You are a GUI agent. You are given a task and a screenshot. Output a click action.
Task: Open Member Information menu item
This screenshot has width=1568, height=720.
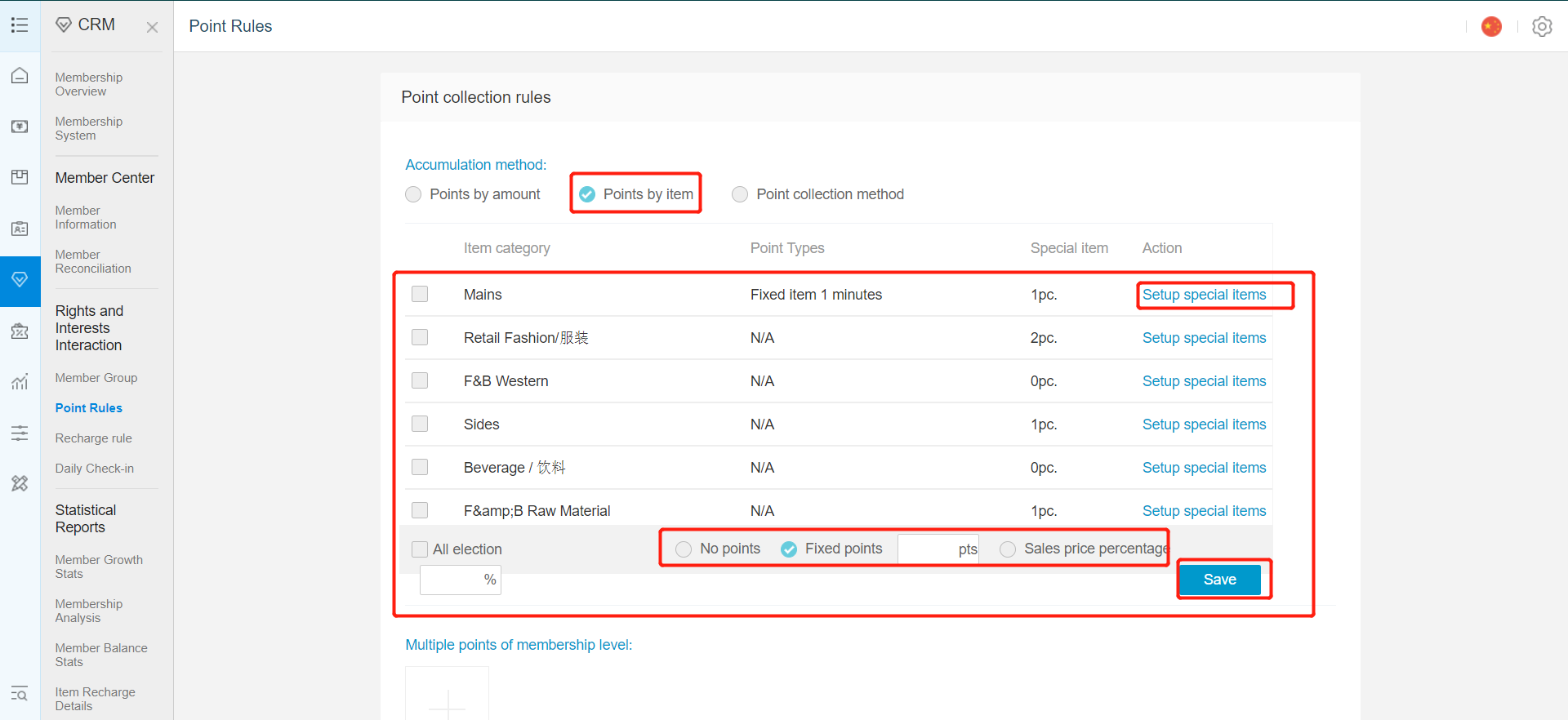point(86,217)
